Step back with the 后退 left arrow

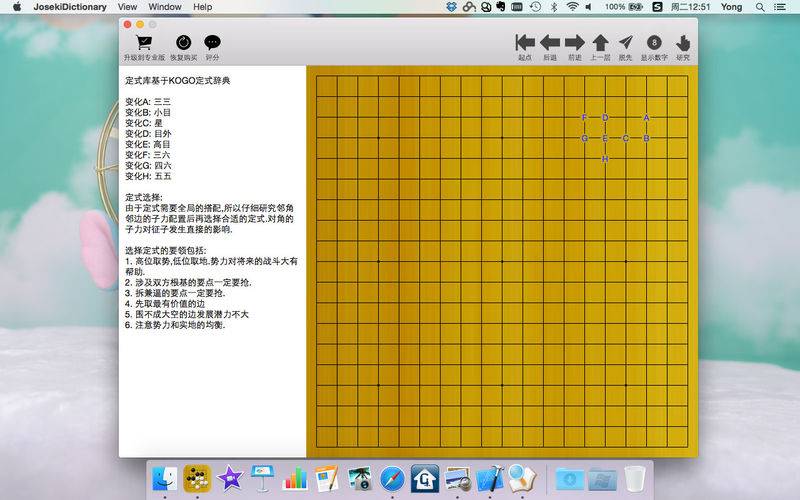pyautogui.click(x=550, y=43)
